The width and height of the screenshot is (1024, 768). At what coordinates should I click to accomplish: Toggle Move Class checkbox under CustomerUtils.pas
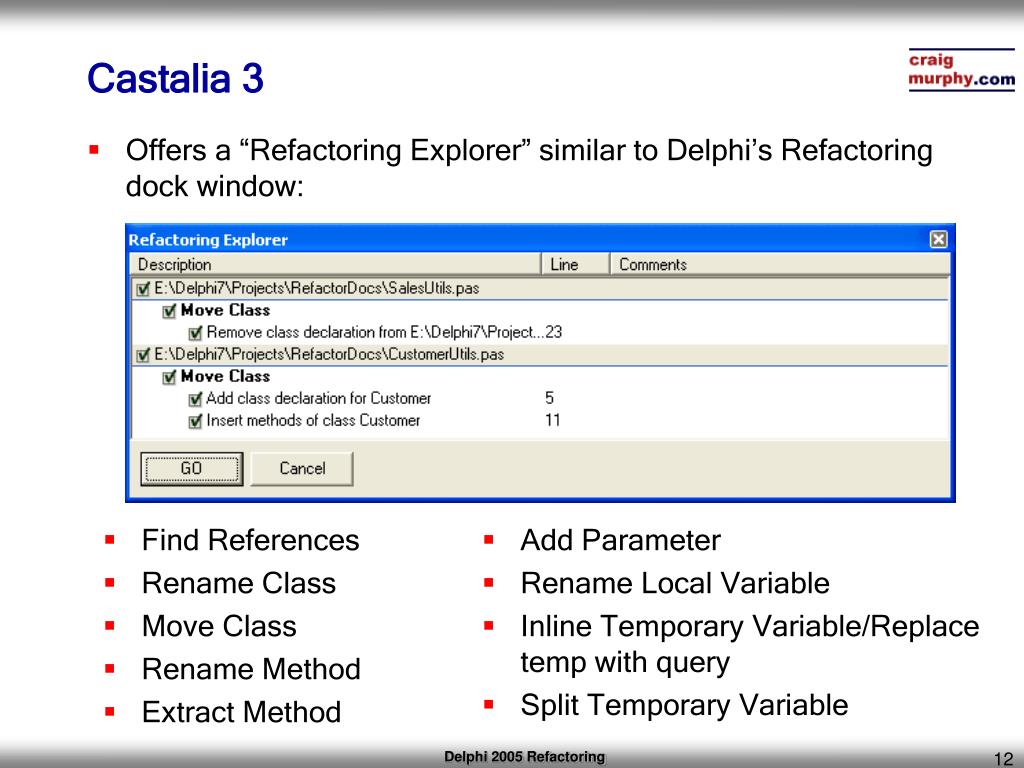pos(169,377)
